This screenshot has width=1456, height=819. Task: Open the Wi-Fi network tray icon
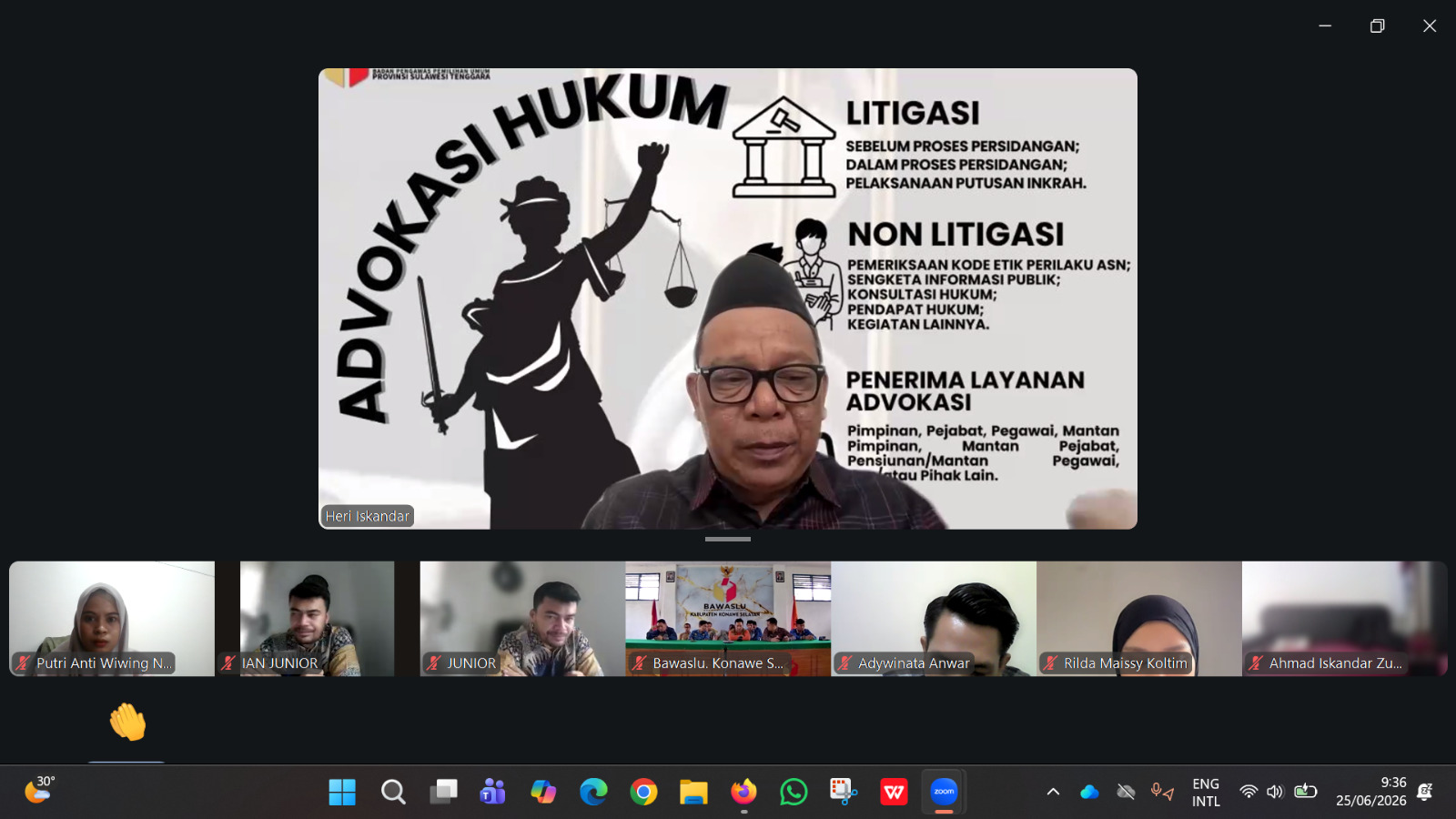pyautogui.click(x=1249, y=792)
